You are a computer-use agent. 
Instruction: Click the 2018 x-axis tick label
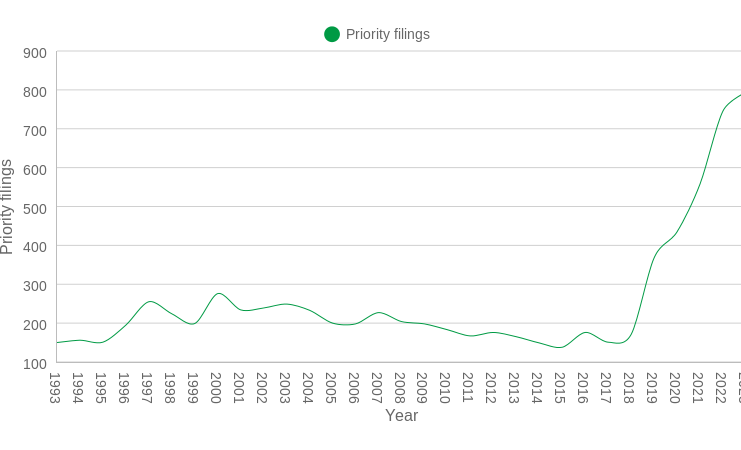tap(629, 388)
